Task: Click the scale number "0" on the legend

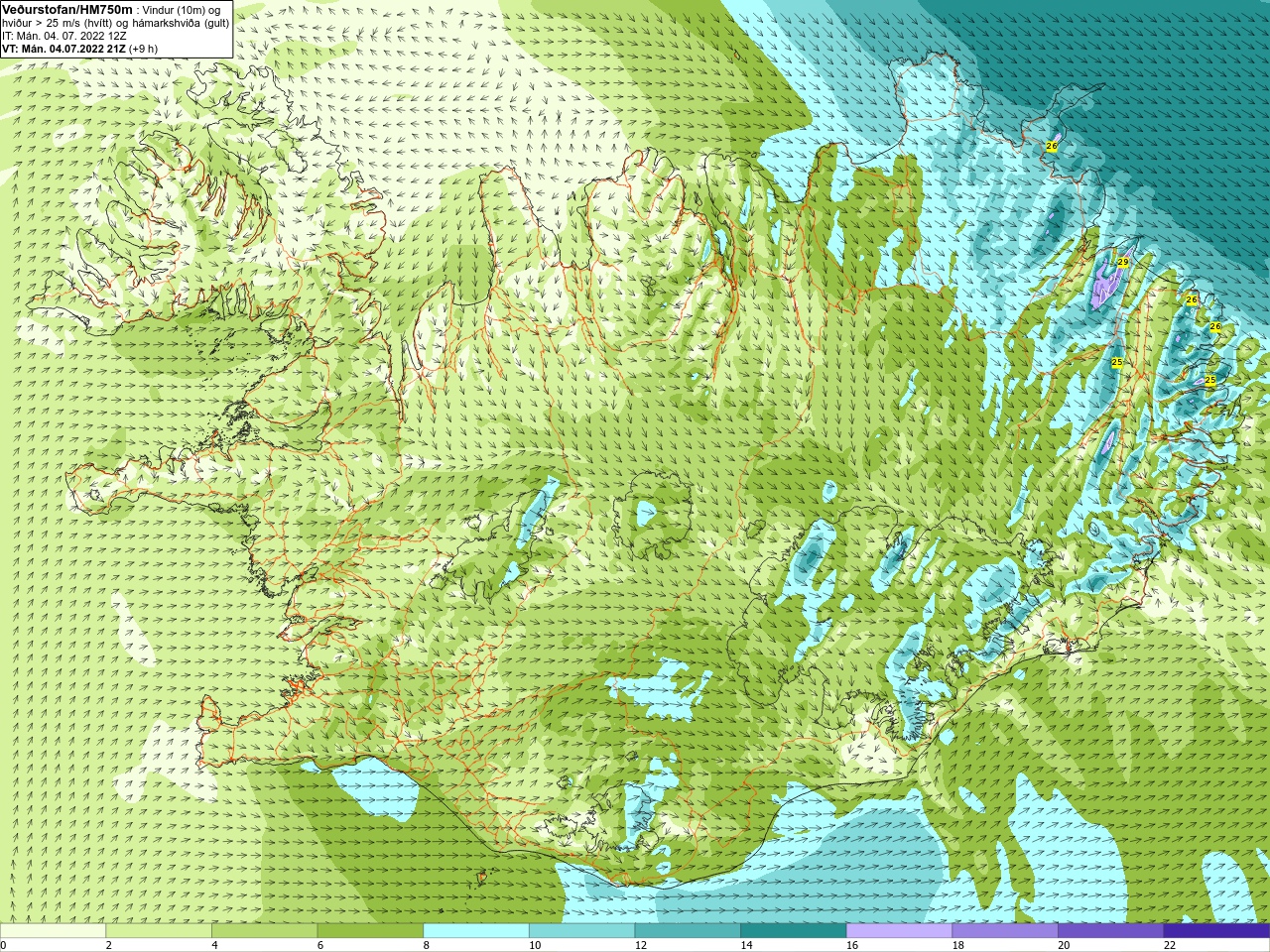Action: (3, 945)
